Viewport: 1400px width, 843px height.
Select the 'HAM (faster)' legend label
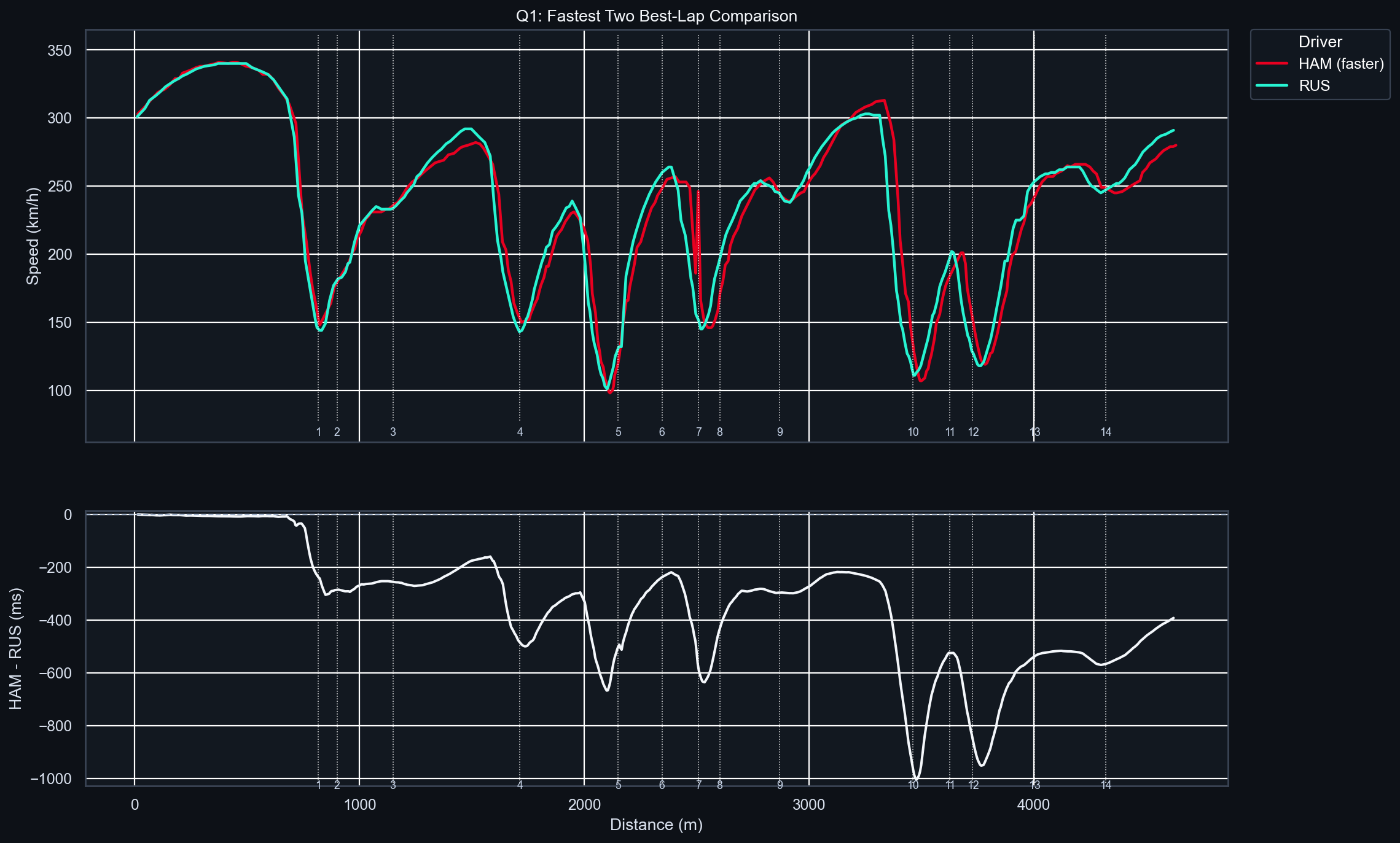pos(1341,64)
